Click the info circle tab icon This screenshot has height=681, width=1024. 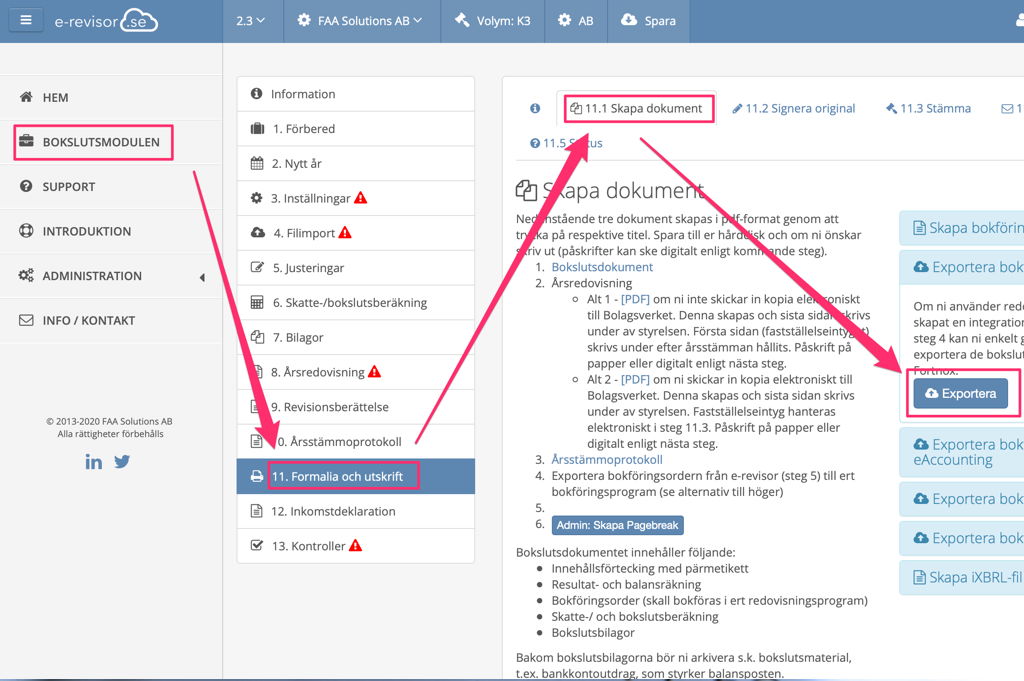click(535, 108)
